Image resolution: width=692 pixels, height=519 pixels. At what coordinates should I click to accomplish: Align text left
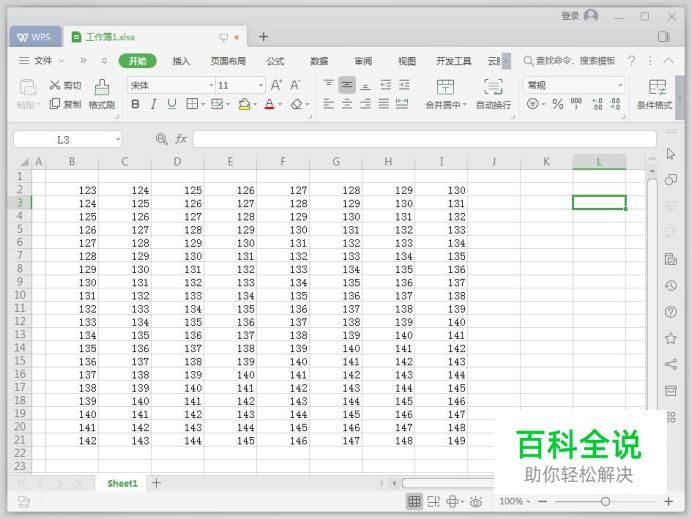(328, 104)
